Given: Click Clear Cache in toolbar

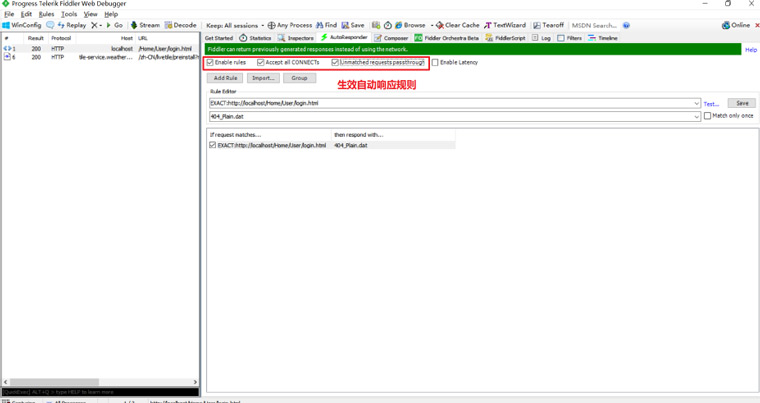Looking at the screenshot, I should (458, 25).
